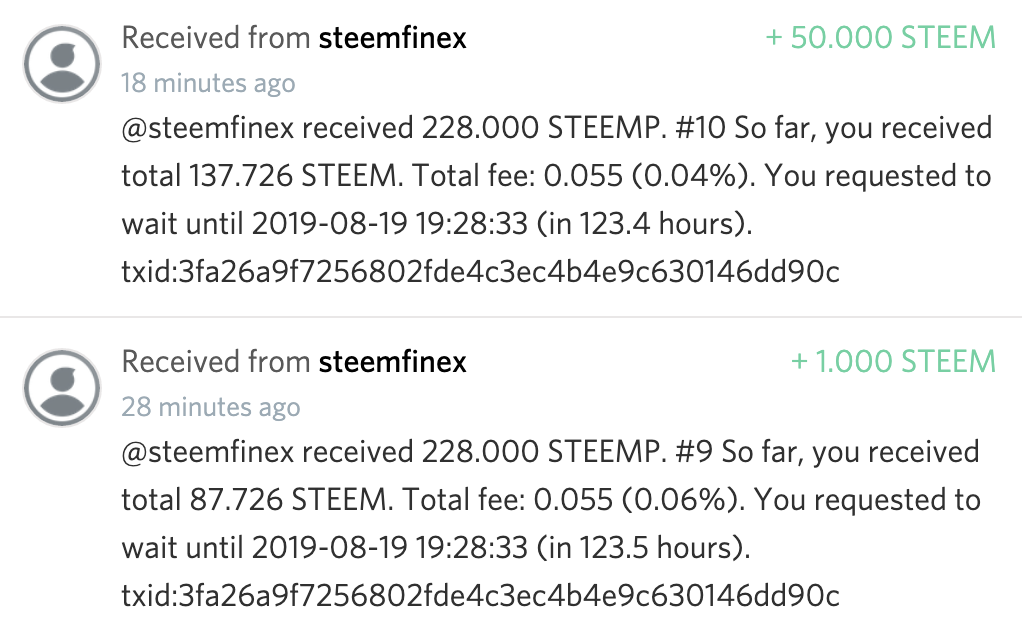Click the txid hash under the 123.5 hours memo
Image resolution: width=1022 pixels, height=634 pixels.
click(480, 596)
